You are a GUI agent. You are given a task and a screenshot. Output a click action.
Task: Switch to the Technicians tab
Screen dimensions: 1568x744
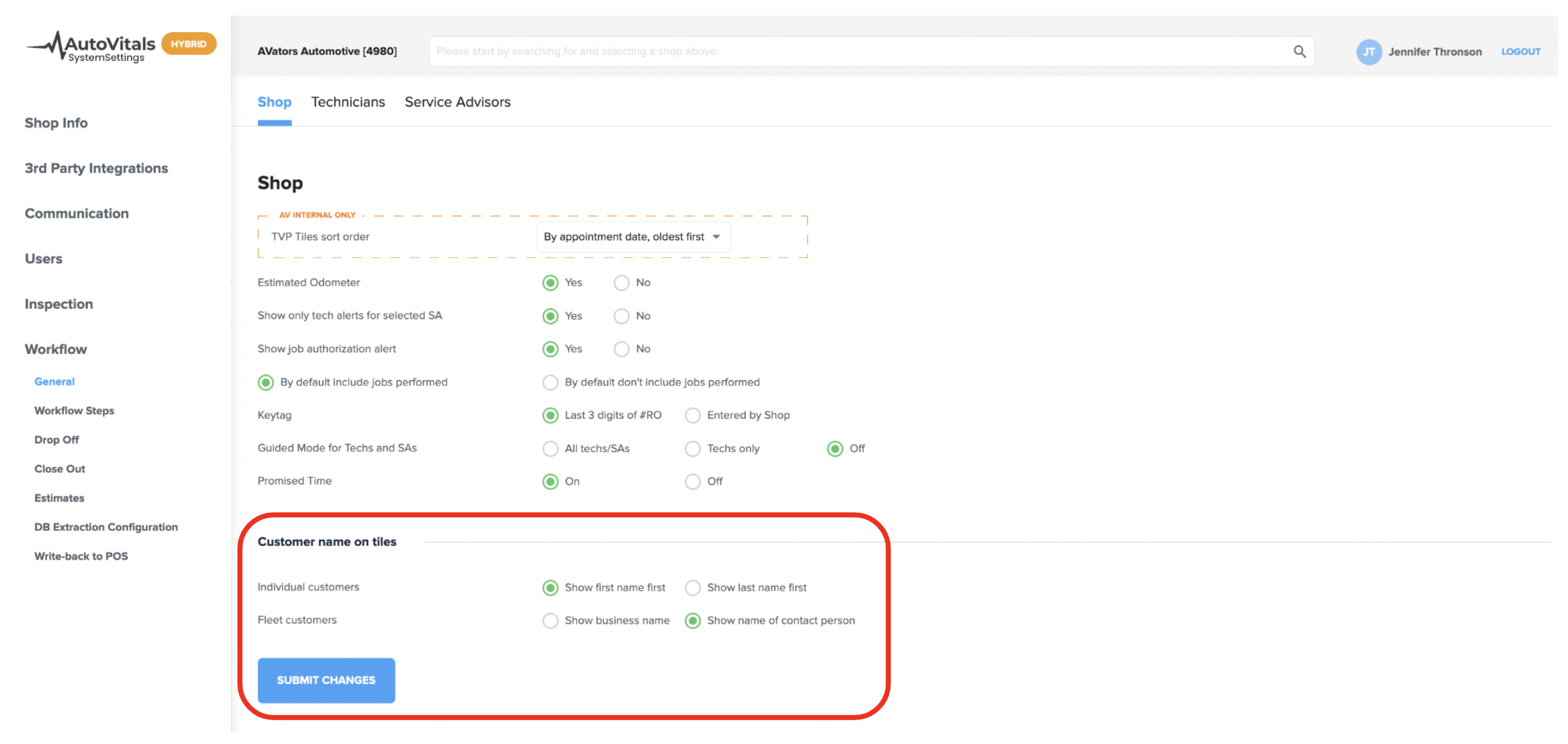(348, 102)
